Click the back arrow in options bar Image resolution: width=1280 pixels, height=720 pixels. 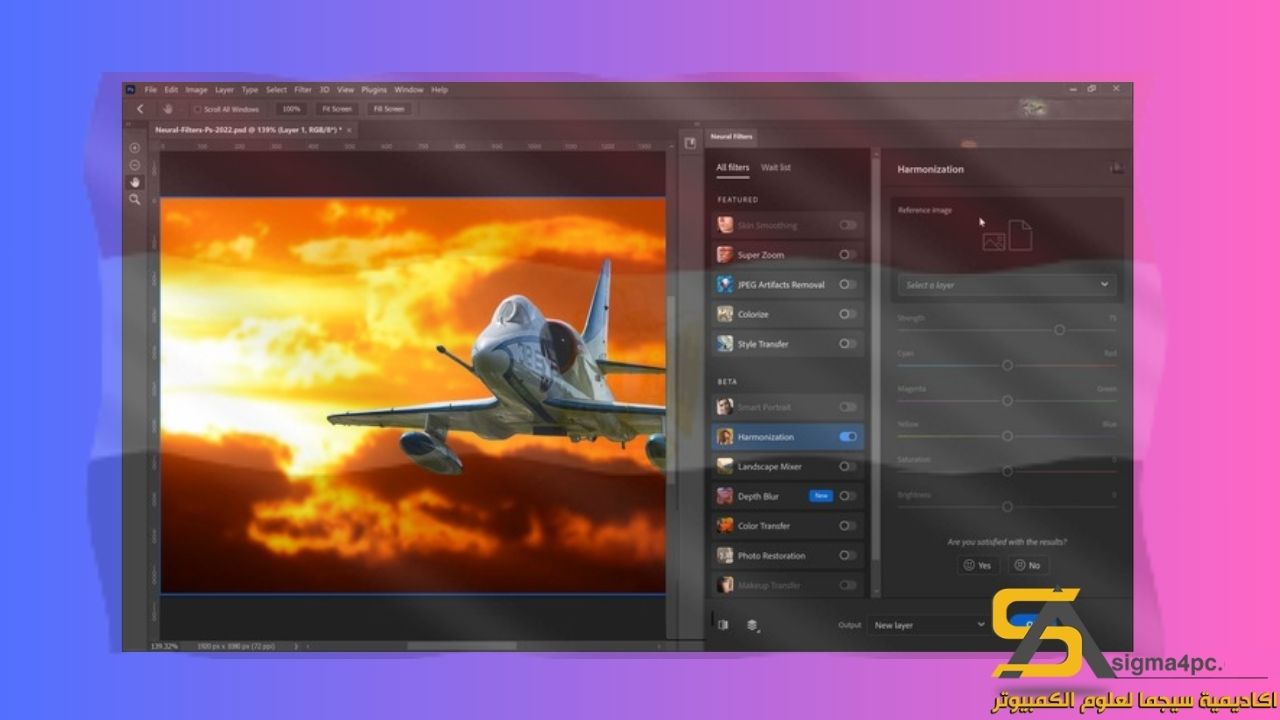point(140,109)
